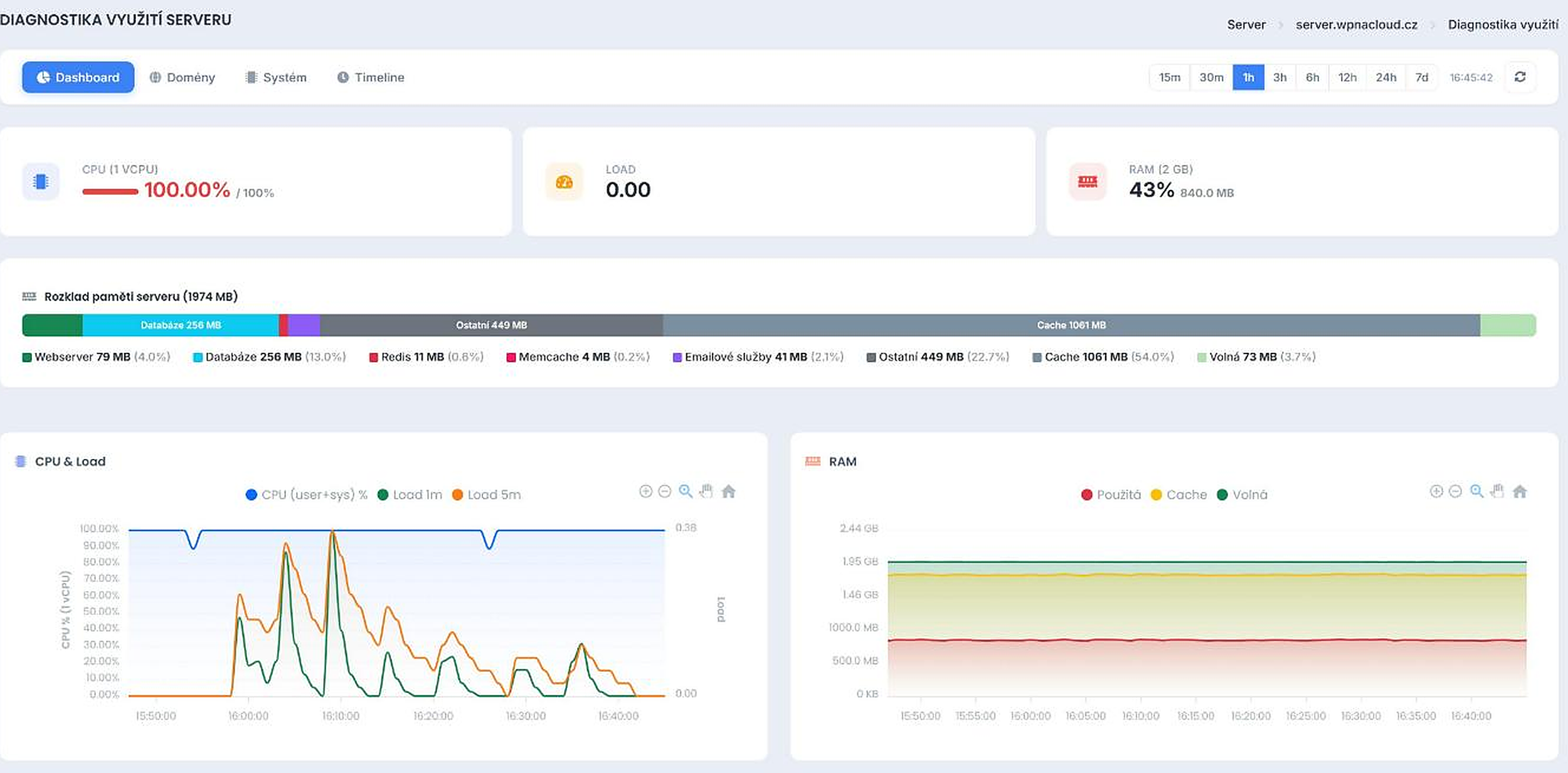The width and height of the screenshot is (1568, 773).
Task: Click the red CPU usage progress bar
Action: tap(110, 191)
